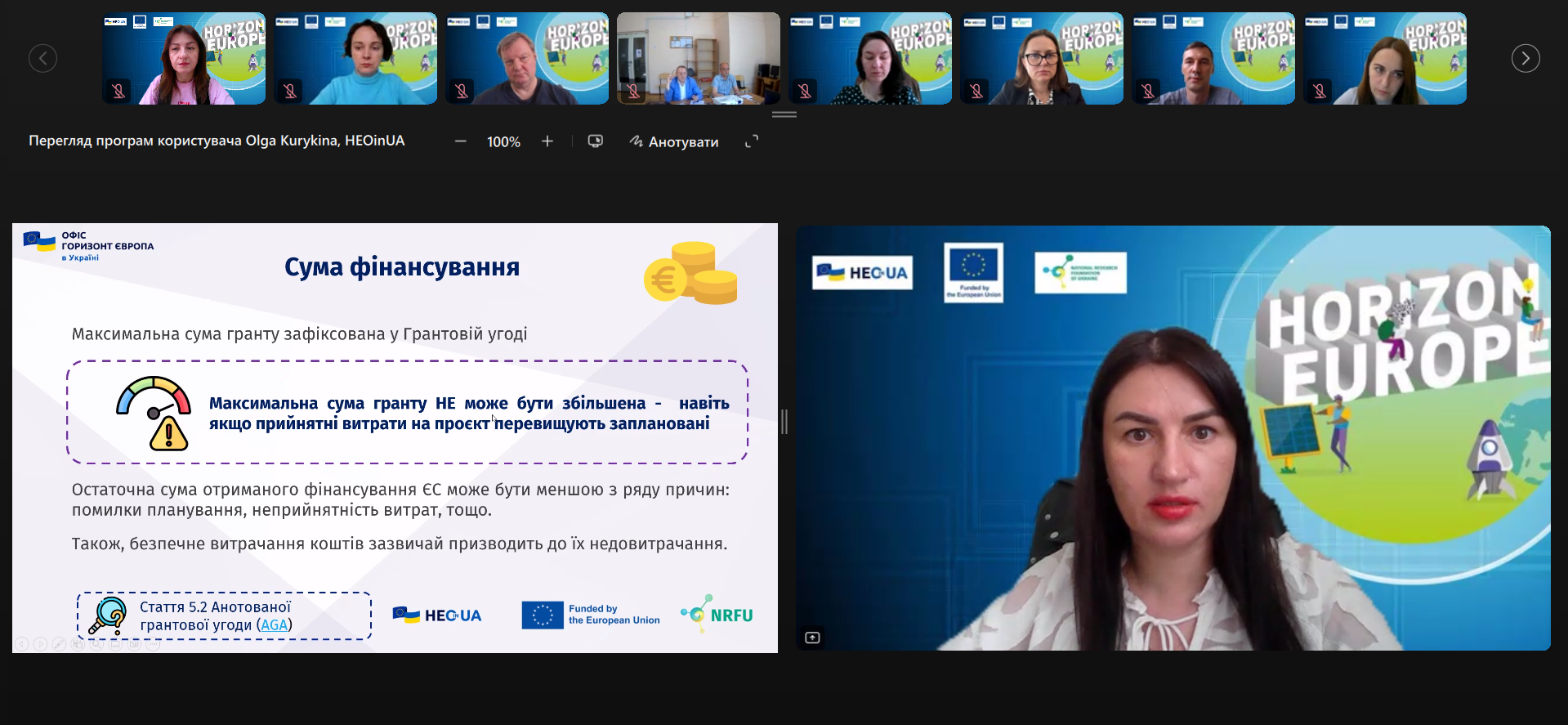
Task: Click muted mic icon on pink-top participant
Action: 118,91
